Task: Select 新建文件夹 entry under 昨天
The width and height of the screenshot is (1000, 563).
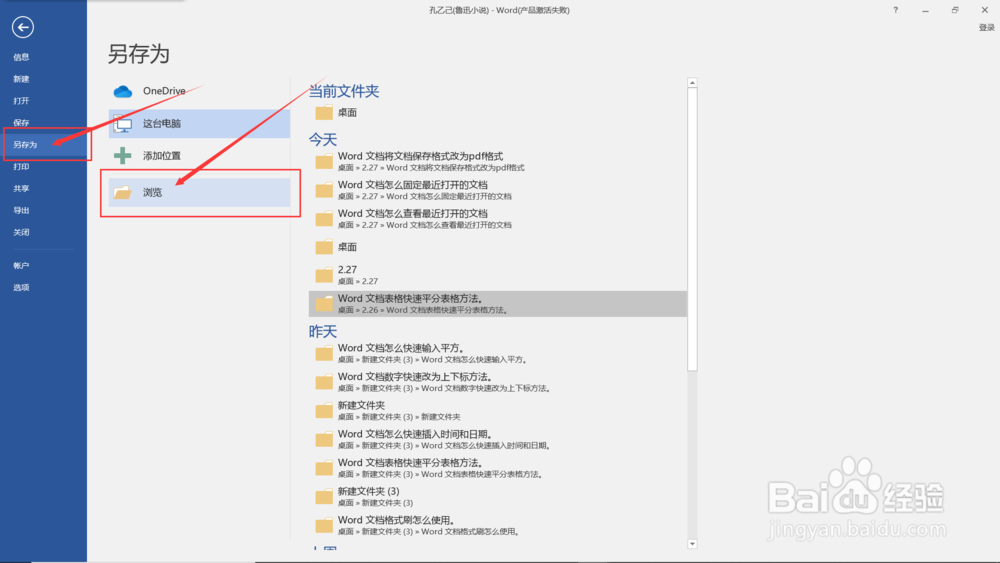Action: (497, 411)
